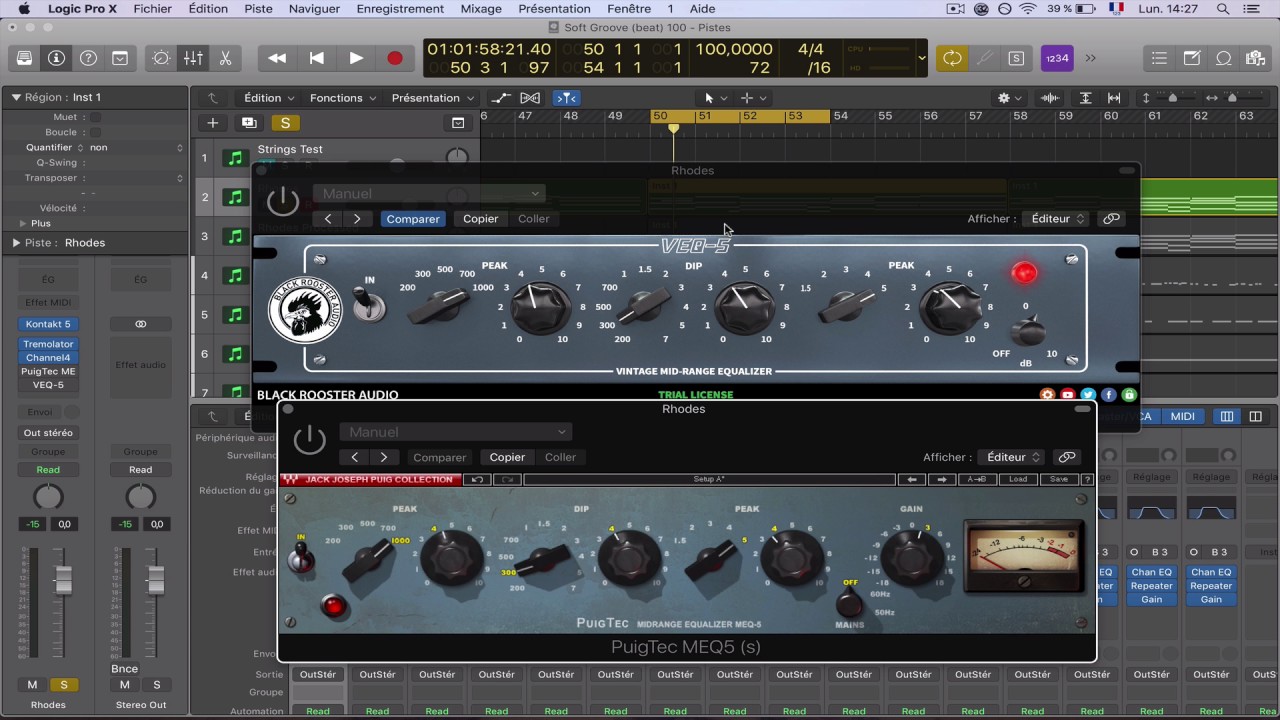1280x720 pixels.
Task: Click the link icon in VEQ-5 window
Action: tap(1111, 219)
